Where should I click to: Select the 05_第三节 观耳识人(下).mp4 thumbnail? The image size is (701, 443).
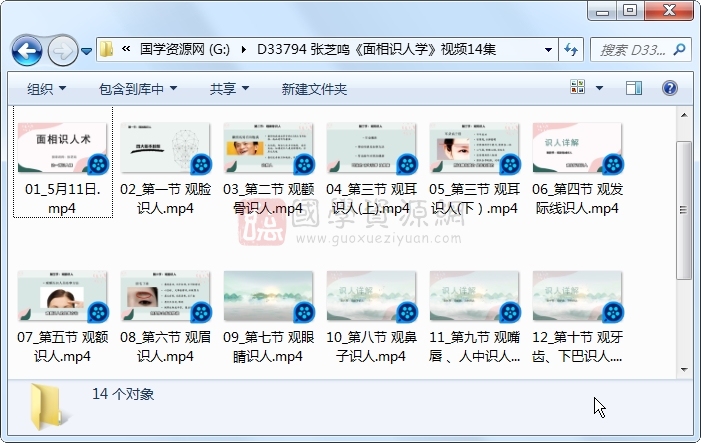coord(474,148)
